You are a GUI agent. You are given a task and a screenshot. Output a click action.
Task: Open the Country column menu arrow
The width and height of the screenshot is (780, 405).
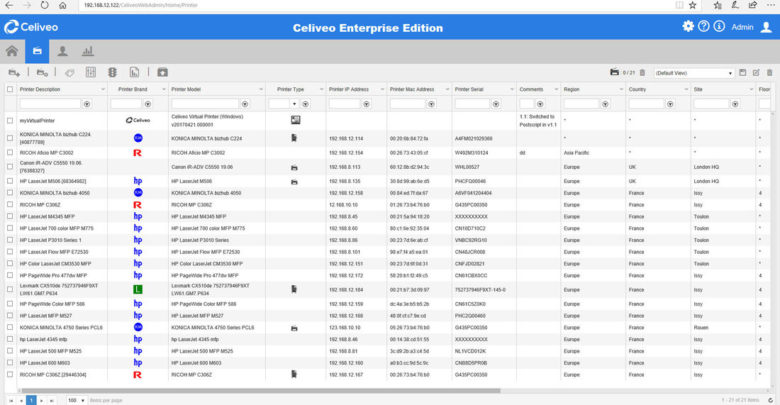(x=686, y=90)
